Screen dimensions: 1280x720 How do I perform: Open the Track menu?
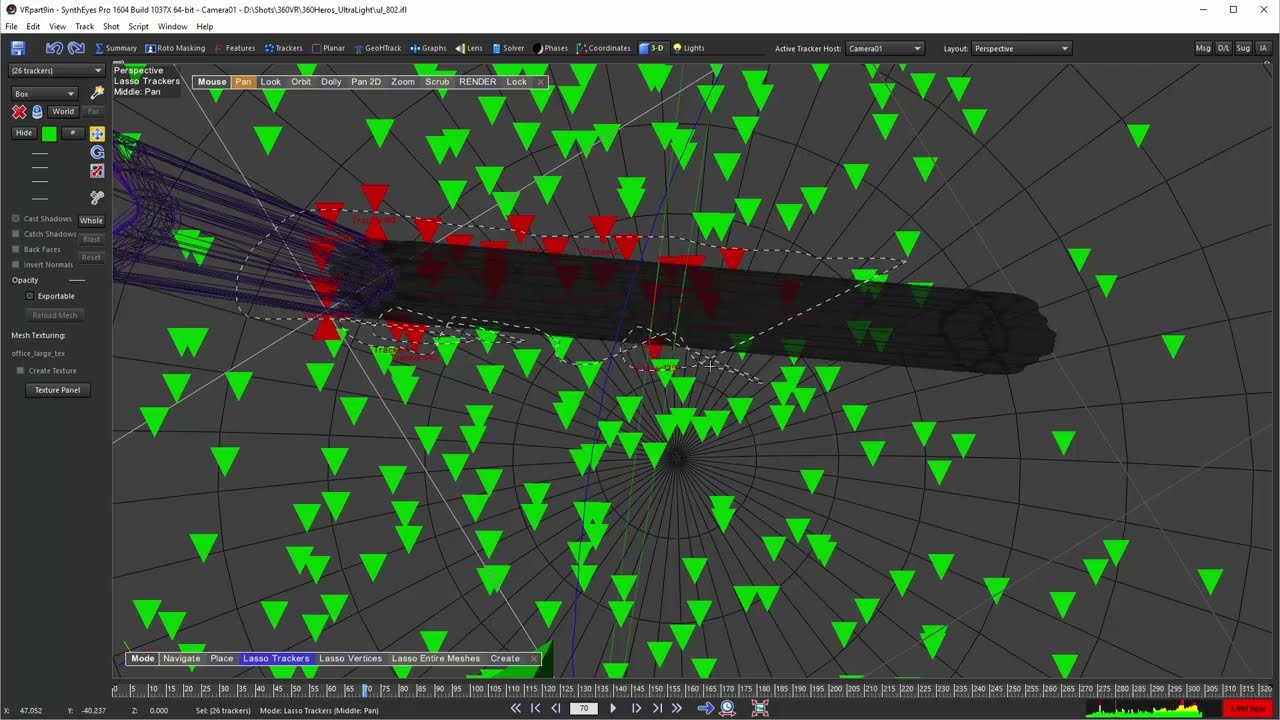[x=84, y=27]
